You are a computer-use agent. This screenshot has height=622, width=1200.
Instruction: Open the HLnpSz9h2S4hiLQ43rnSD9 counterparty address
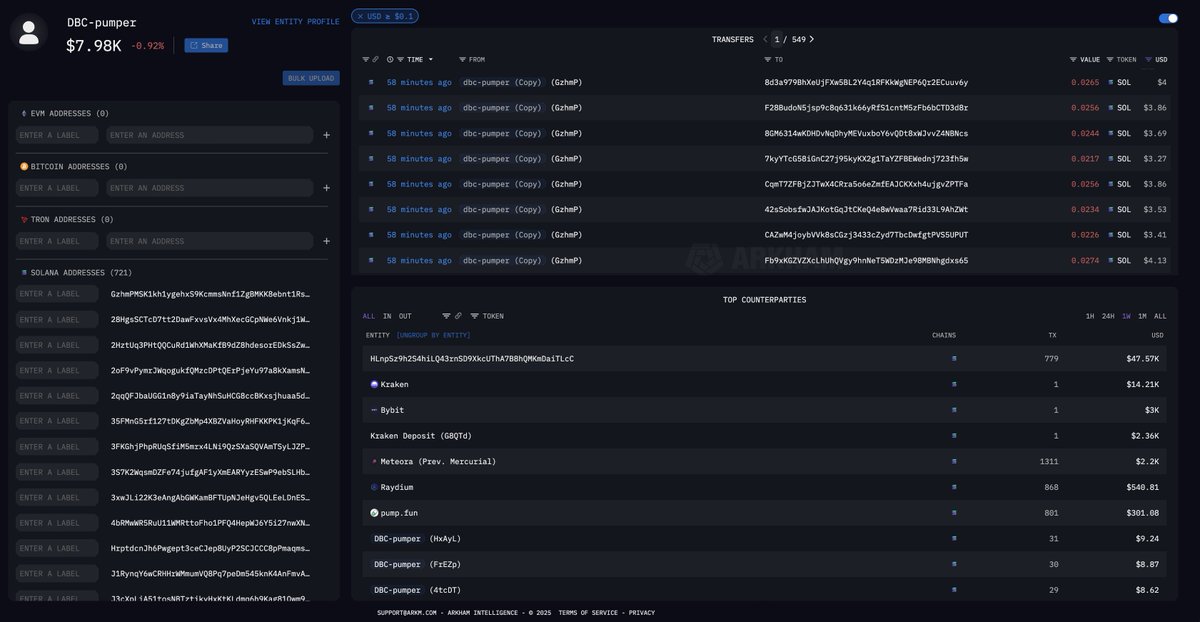[x=472, y=358]
